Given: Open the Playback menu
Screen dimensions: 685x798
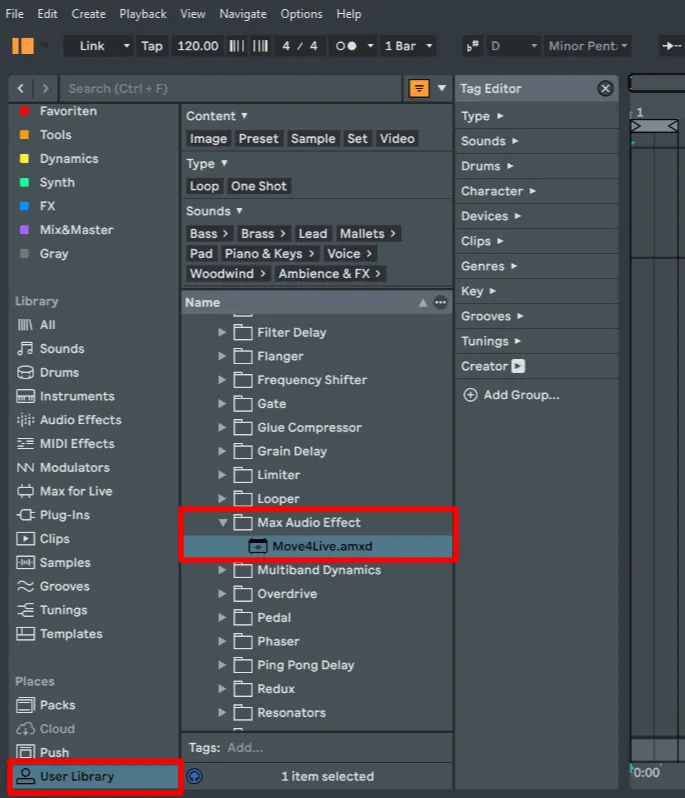Looking at the screenshot, I should click(143, 14).
